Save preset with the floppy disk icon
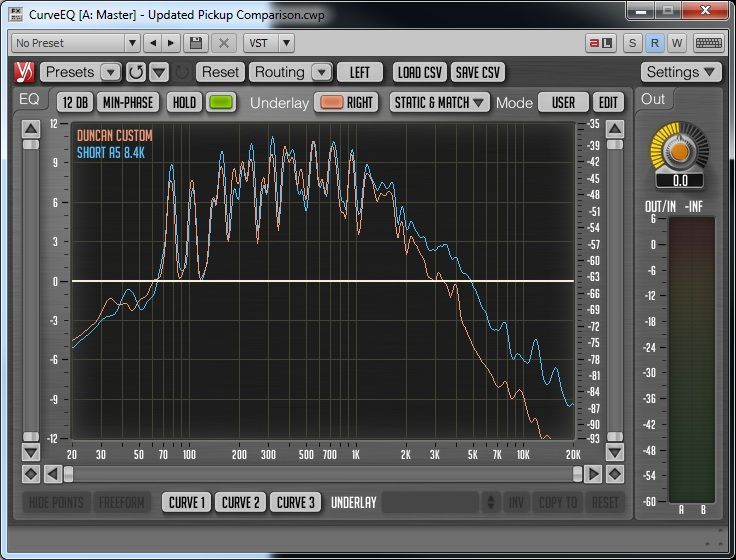Viewport: 736px width, 560px height. [x=196, y=43]
